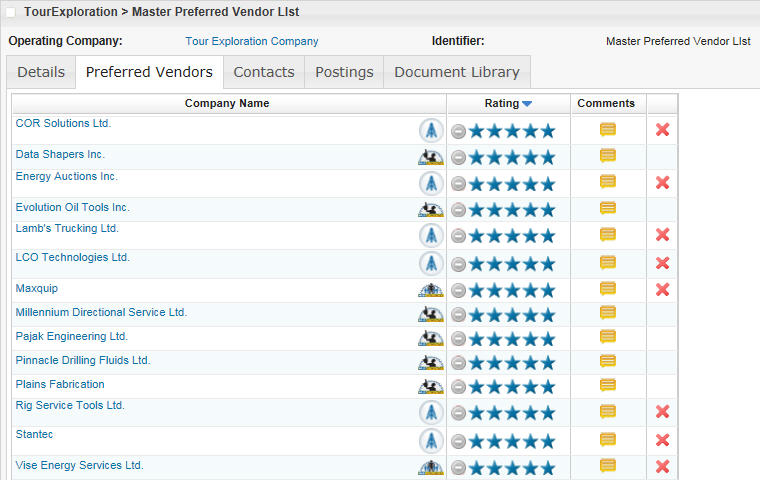
Task: Set fifth star rating for Rig Service Tools
Action: (x=546, y=413)
